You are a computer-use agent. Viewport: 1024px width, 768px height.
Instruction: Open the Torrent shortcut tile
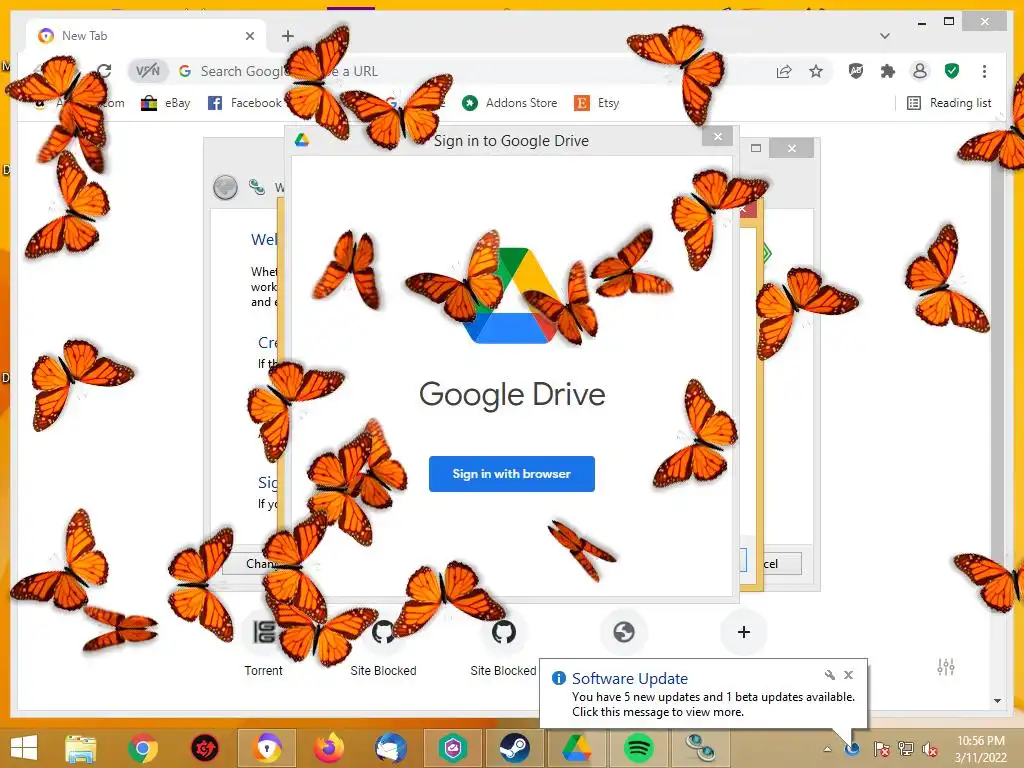[x=263, y=644]
